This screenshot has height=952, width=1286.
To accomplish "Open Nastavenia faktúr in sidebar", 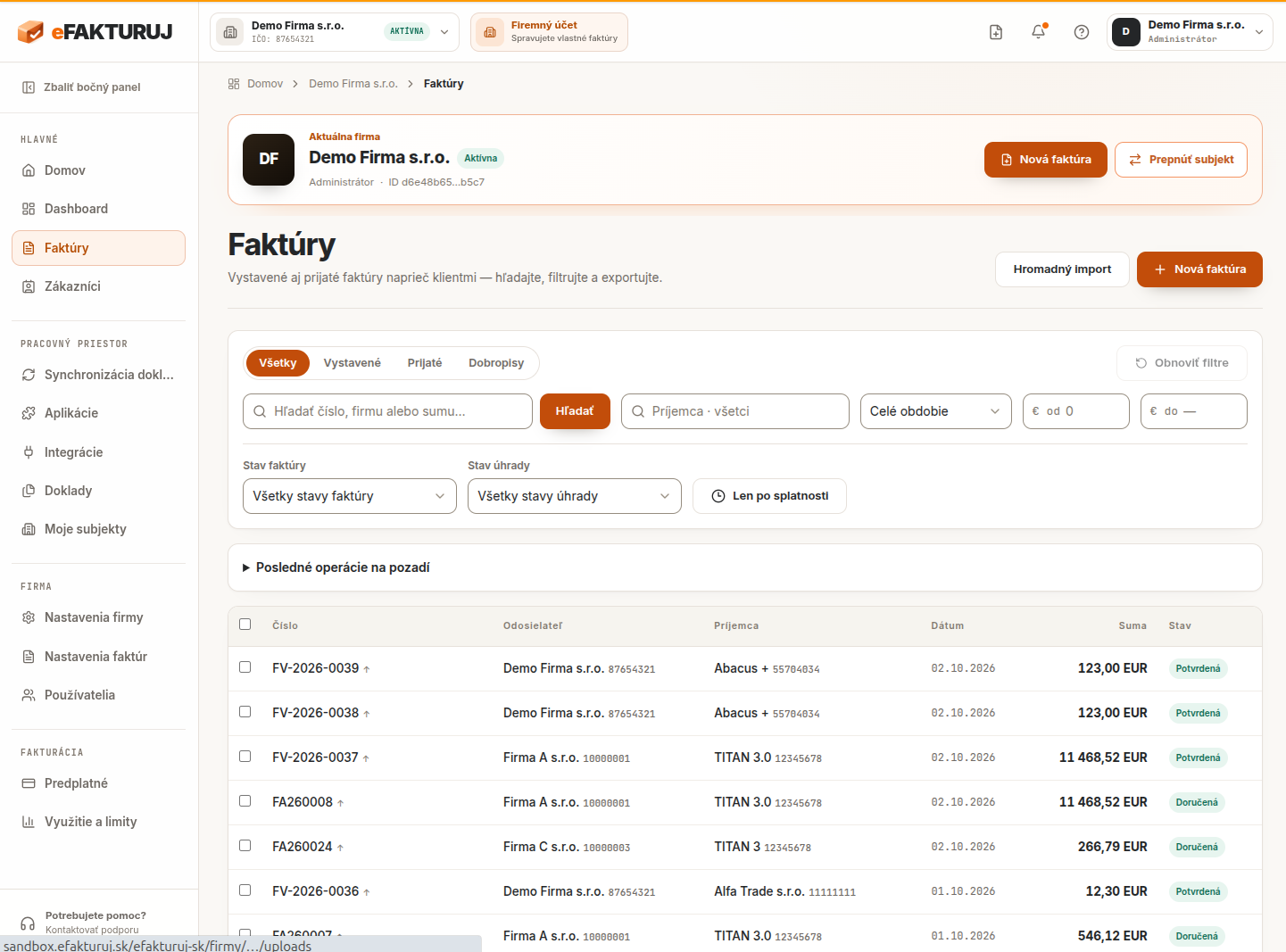I will coord(98,657).
